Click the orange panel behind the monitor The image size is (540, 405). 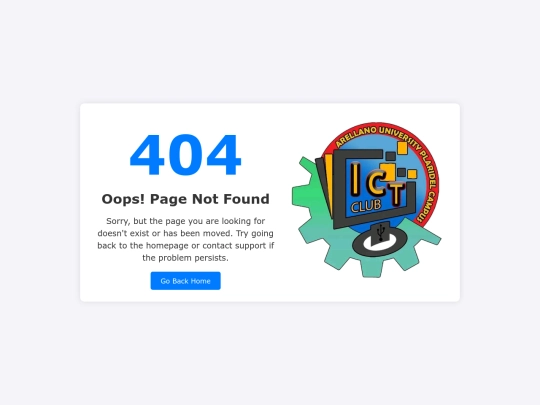pos(329,184)
